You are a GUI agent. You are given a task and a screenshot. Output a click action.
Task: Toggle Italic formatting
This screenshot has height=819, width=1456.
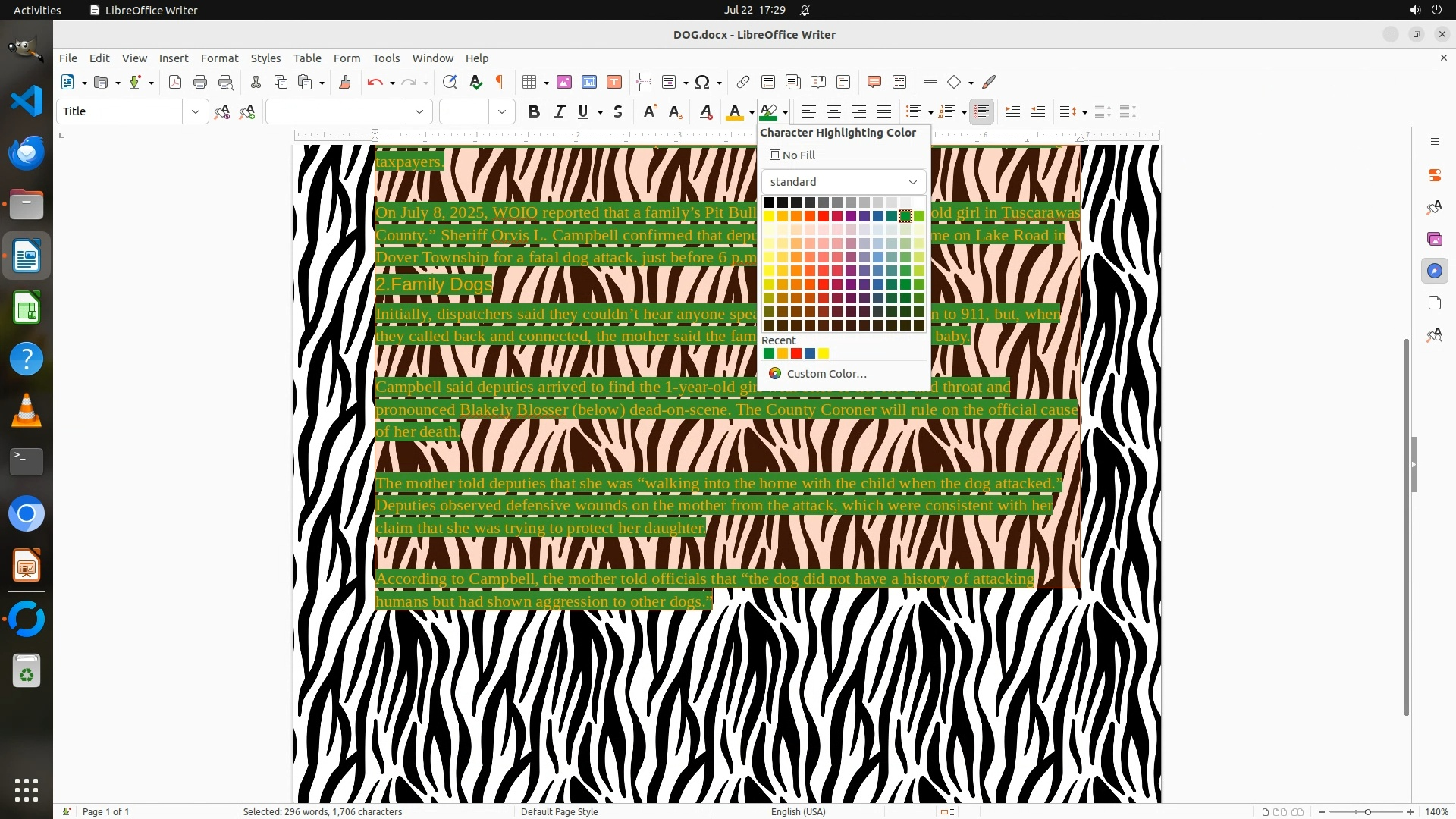559,112
